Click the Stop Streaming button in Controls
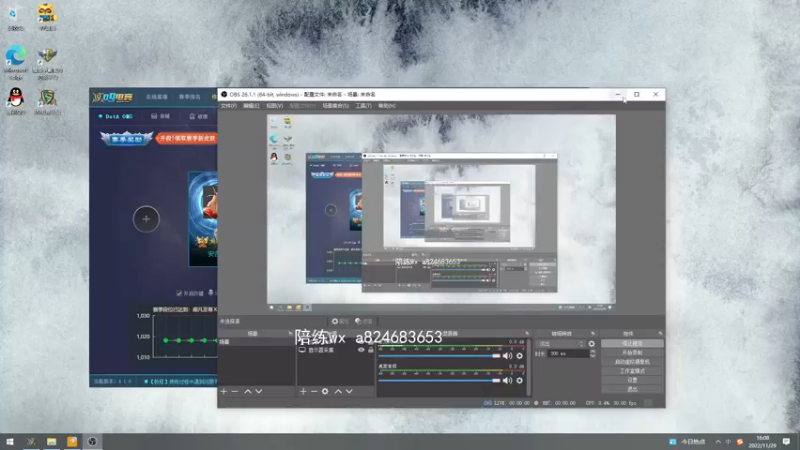800x450 pixels. click(x=632, y=343)
